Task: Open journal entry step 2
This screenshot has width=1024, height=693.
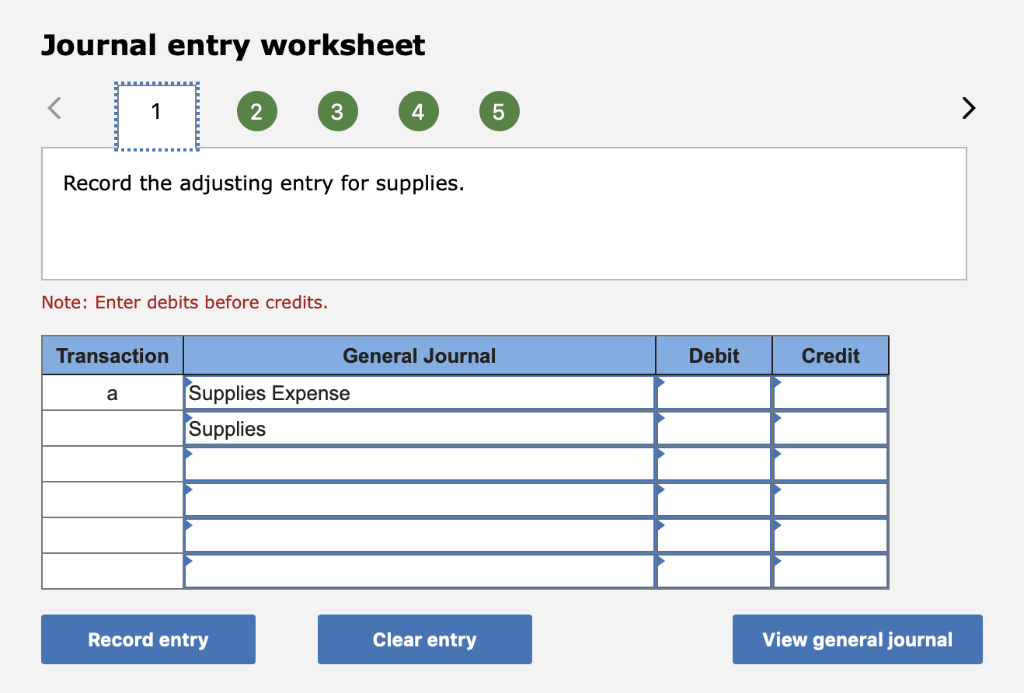Action: tap(257, 112)
